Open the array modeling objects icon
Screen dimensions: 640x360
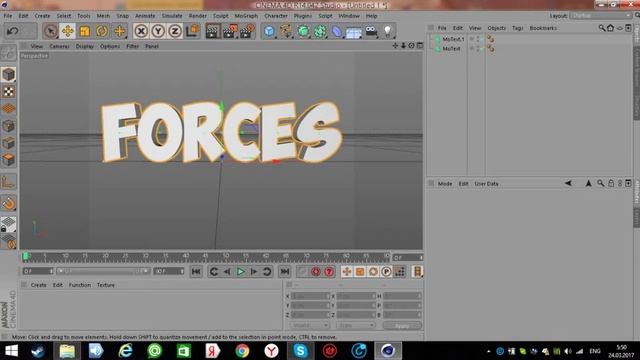(x=320, y=31)
